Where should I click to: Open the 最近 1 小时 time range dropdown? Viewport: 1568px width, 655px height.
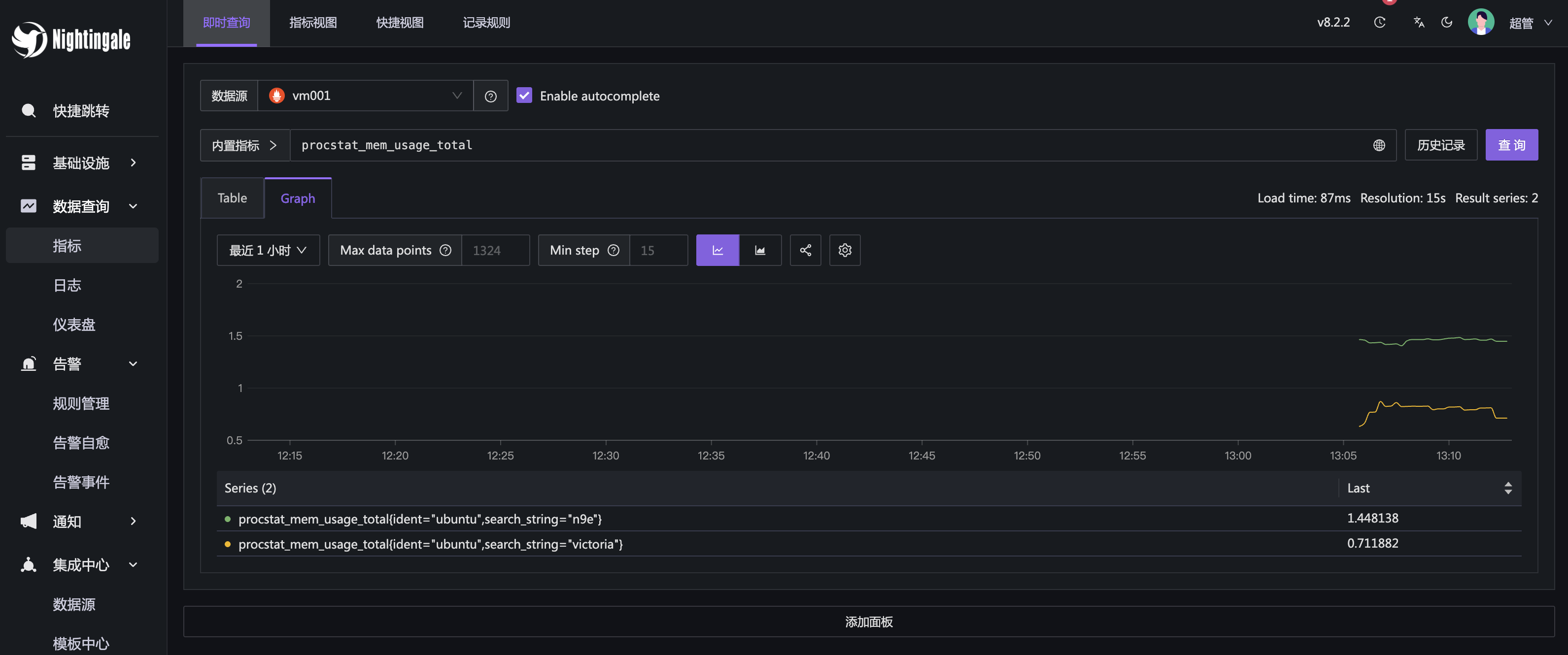268,250
